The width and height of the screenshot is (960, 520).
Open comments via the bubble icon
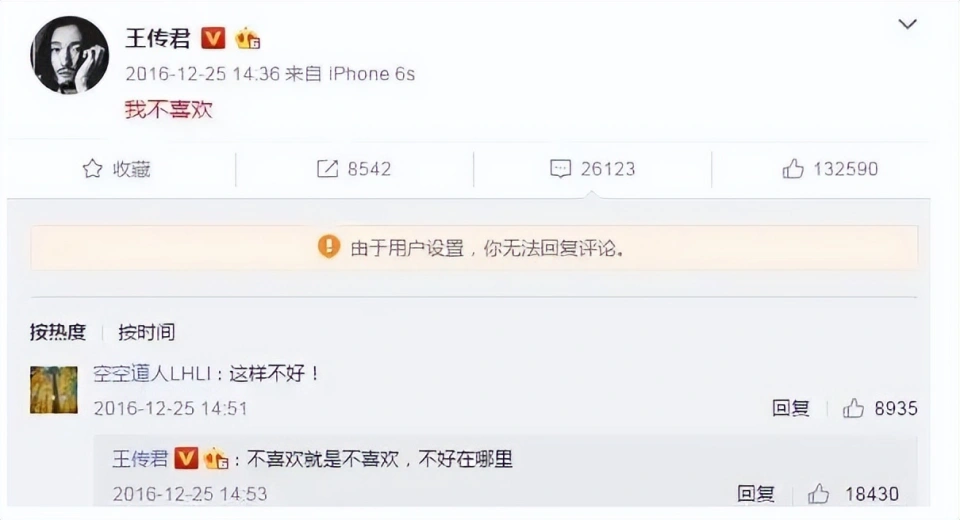coord(560,168)
